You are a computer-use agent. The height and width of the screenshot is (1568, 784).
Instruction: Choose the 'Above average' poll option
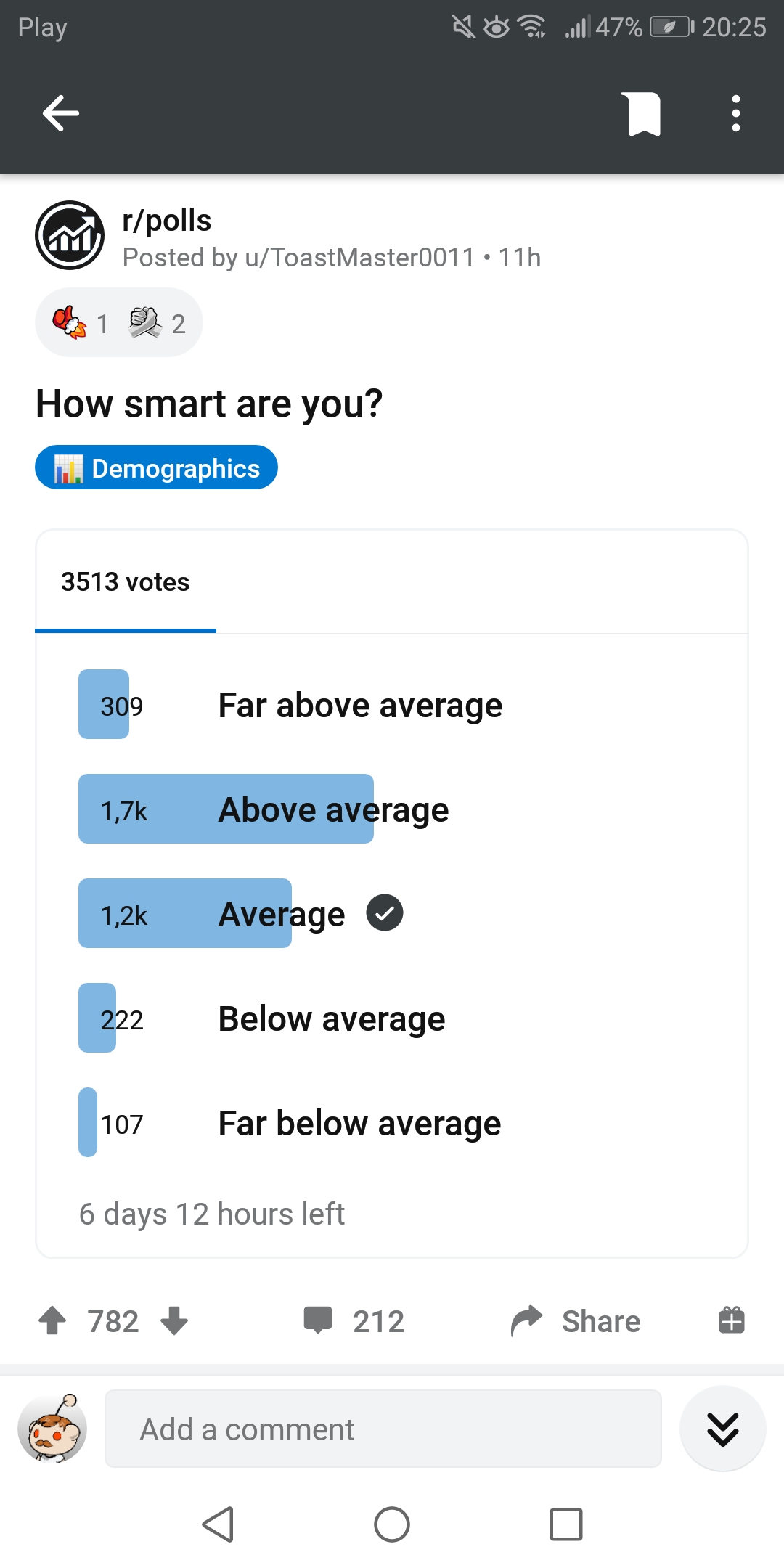pos(334,809)
